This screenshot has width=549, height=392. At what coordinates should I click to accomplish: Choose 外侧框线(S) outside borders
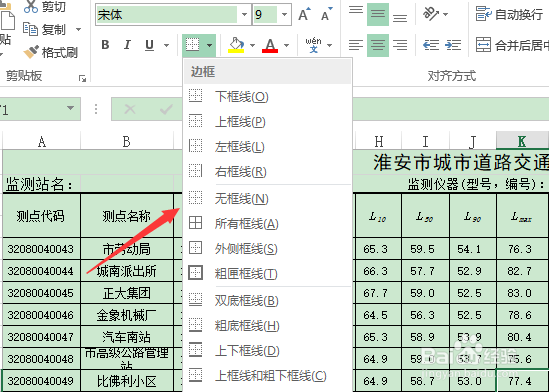(267, 248)
